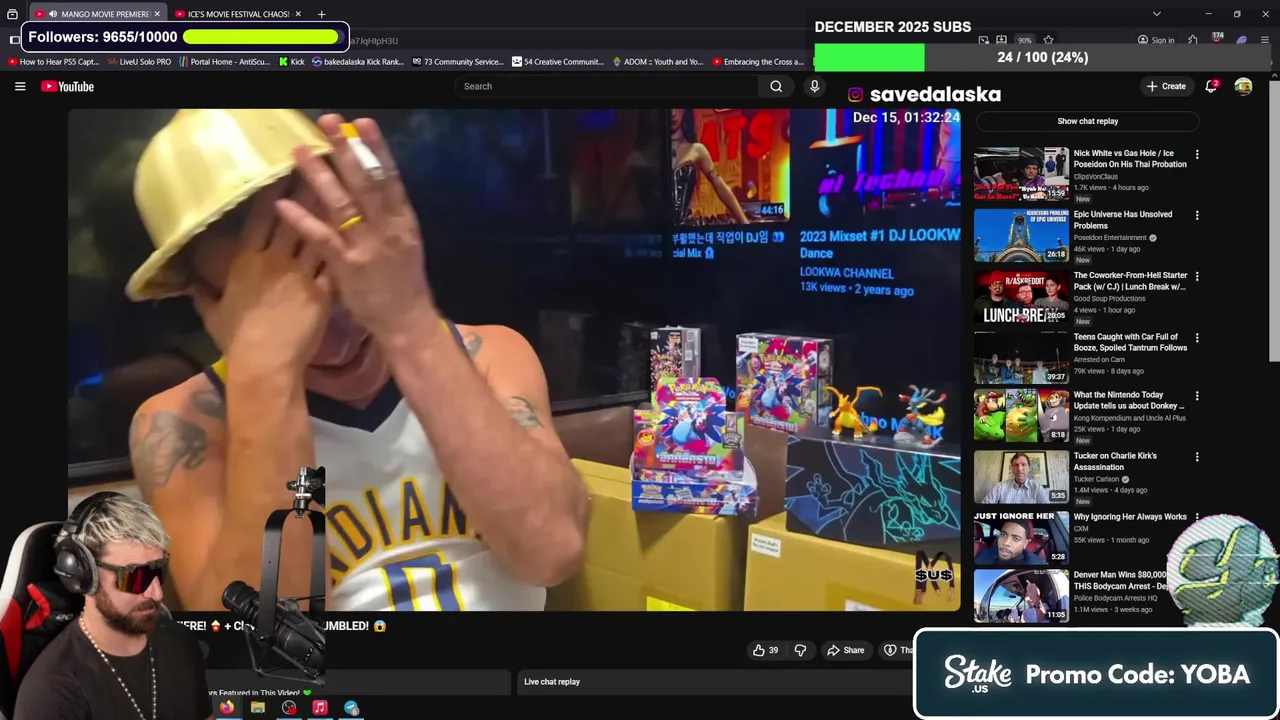Open Denver Man Wins $80,000 thumbnail
The image size is (1280, 720).
point(1021,596)
